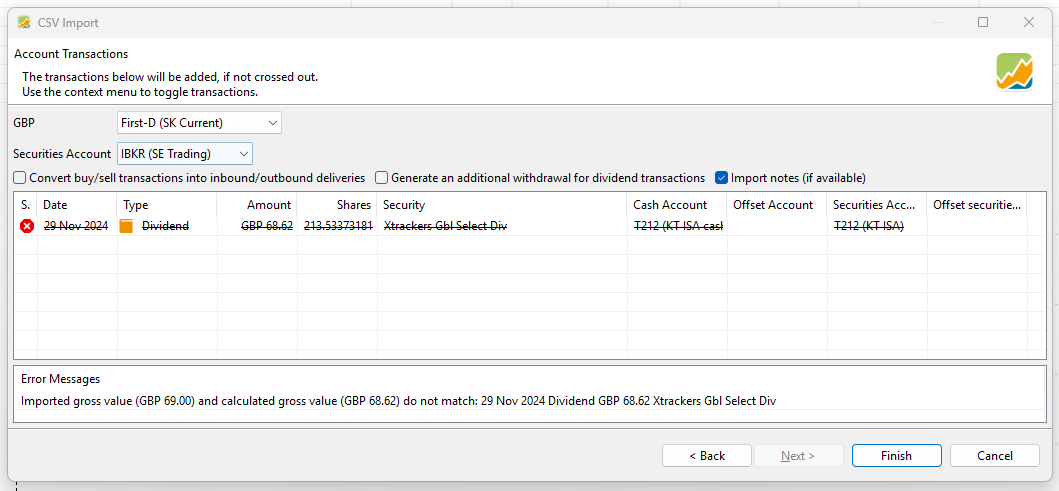Click the Security column header
The width and height of the screenshot is (1059, 491).
click(502, 205)
